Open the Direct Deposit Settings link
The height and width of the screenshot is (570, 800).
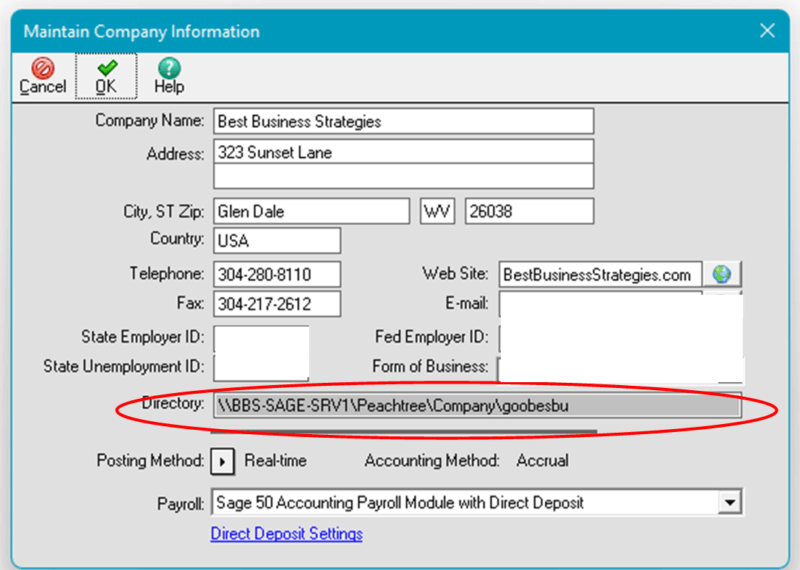[286, 534]
